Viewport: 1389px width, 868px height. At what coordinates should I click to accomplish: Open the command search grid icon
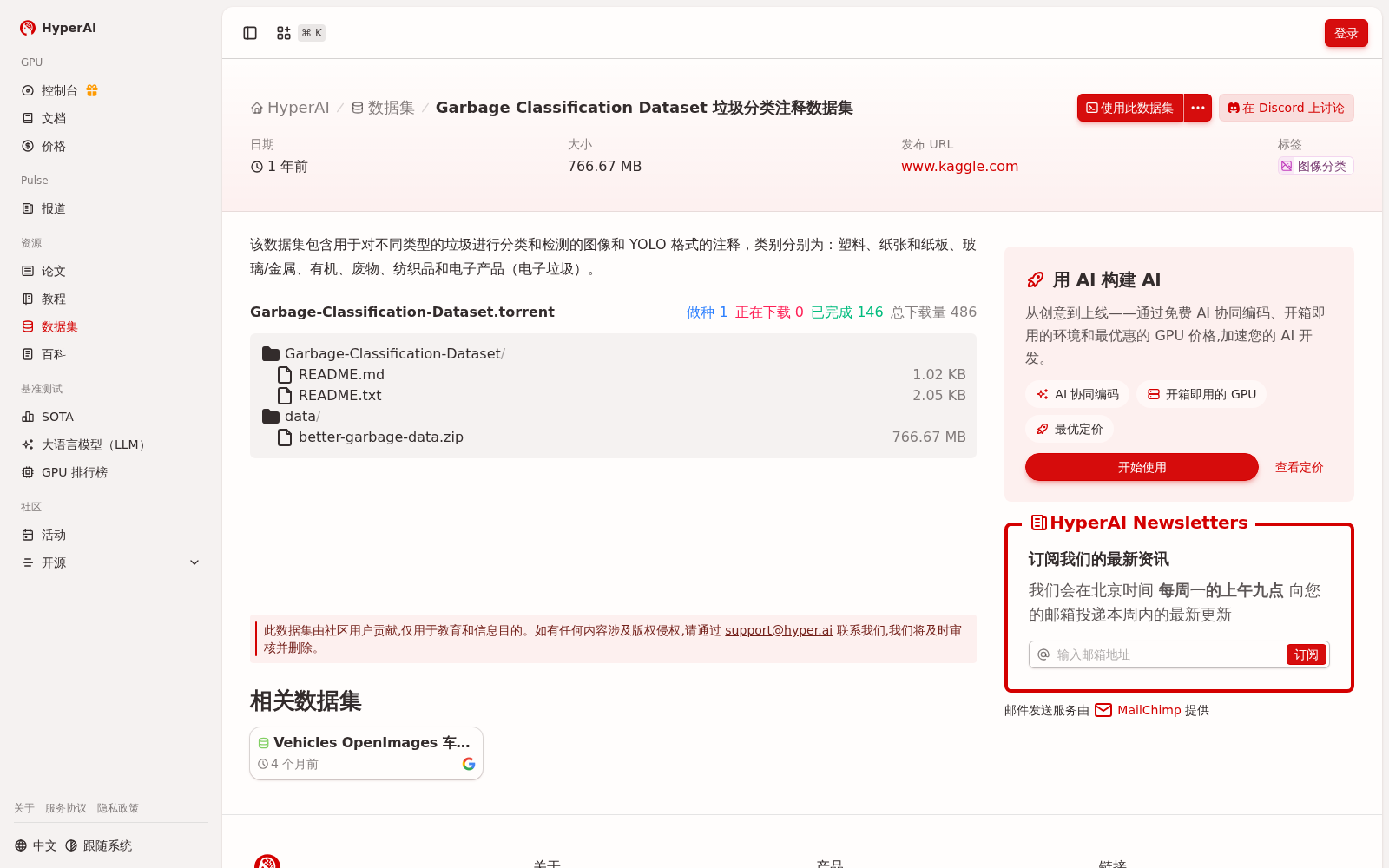[284, 33]
